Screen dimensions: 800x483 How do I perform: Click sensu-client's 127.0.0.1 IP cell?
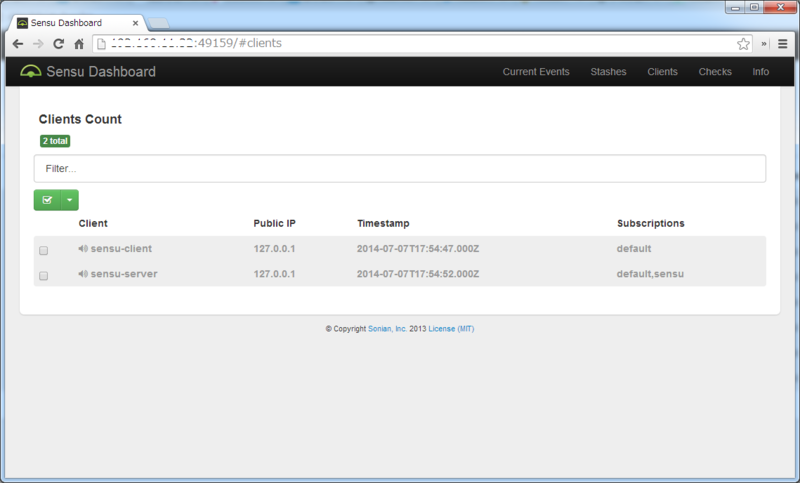[274, 248]
